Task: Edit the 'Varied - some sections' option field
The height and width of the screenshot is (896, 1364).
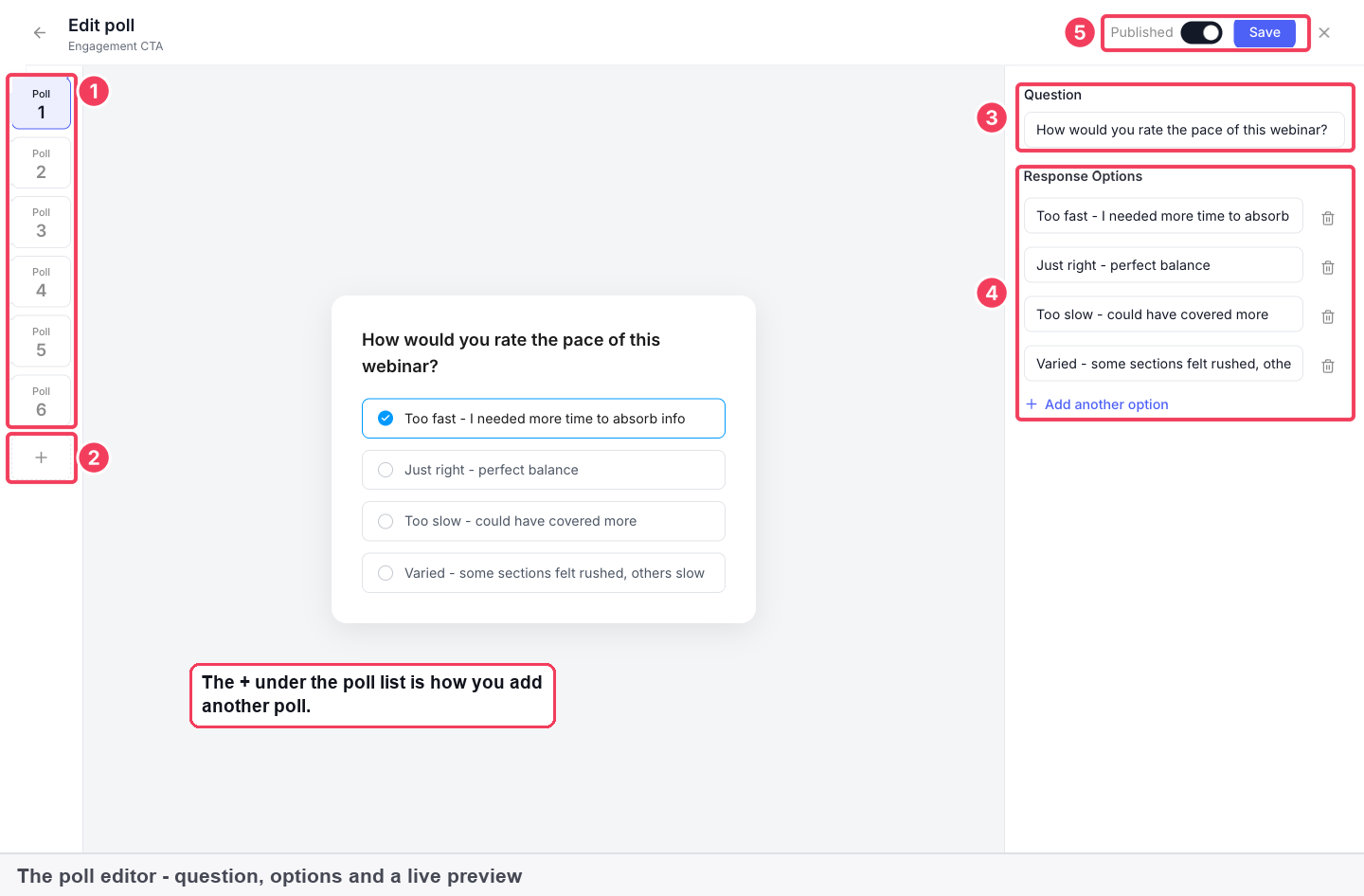Action: [1163, 364]
